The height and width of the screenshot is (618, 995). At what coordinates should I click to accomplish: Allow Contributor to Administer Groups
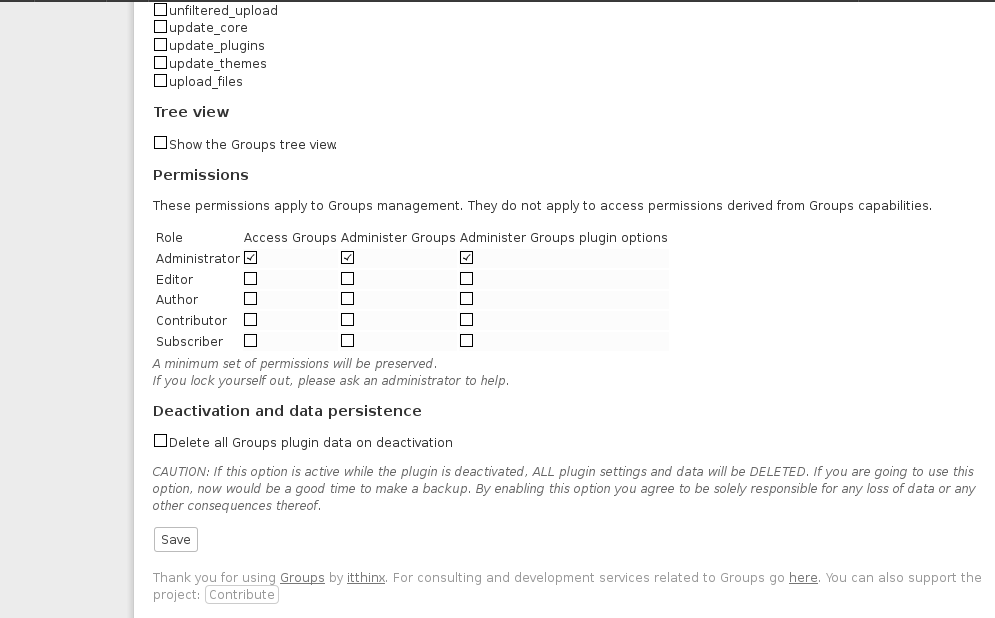click(x=347, y=320)
